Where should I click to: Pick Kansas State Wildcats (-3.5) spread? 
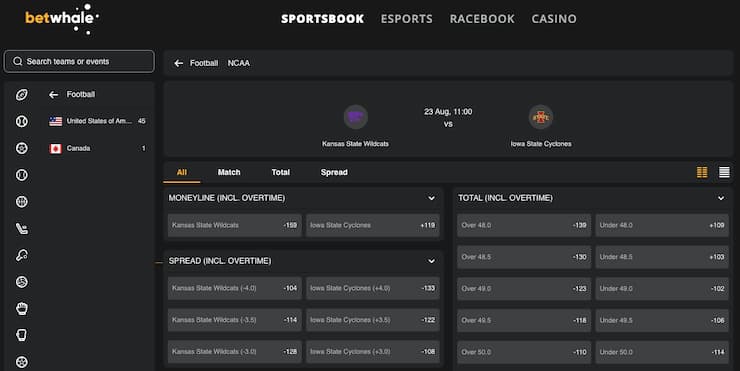pyautogui.click(x=235, y=320)
